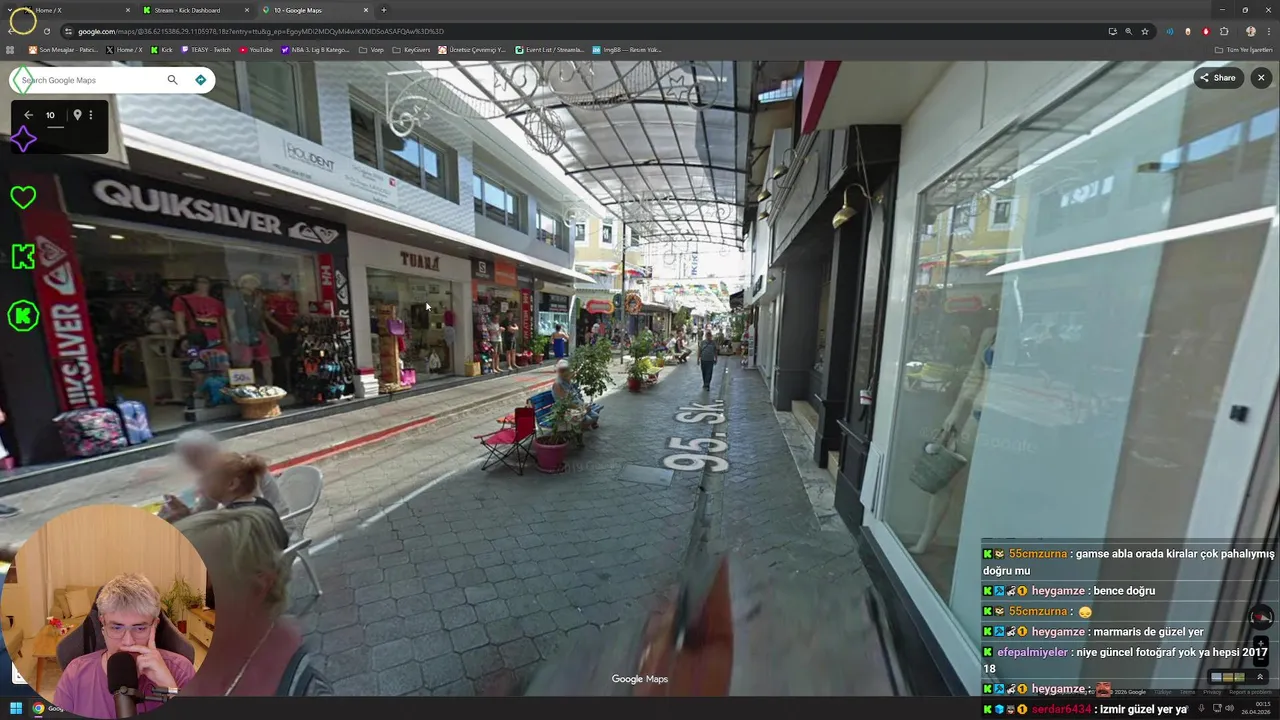
Task: Close the 10 - Google Maps tab
Action: click(366, 10)
